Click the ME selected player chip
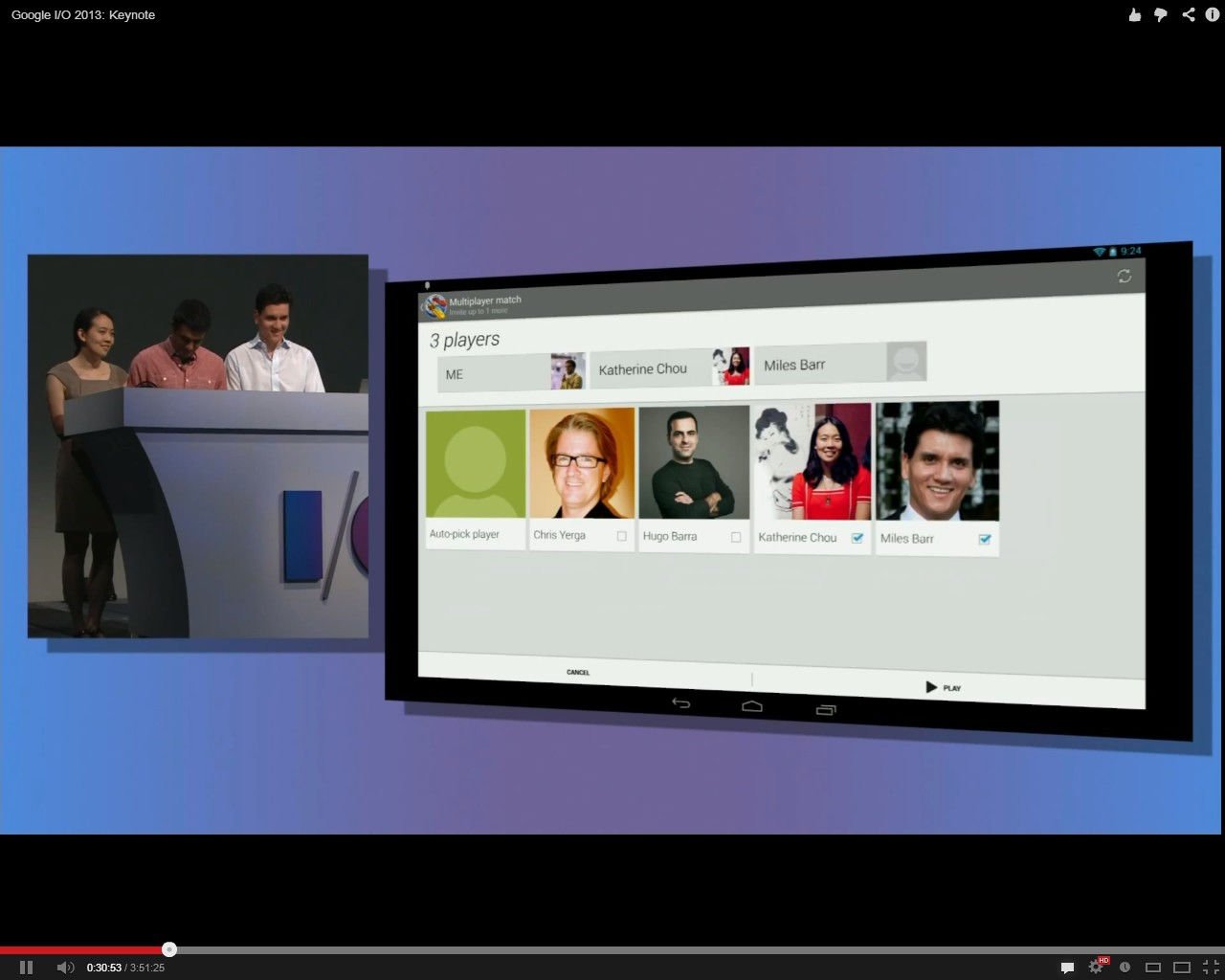The height and width of the screenshot is (980, 1225). point(511,372)
